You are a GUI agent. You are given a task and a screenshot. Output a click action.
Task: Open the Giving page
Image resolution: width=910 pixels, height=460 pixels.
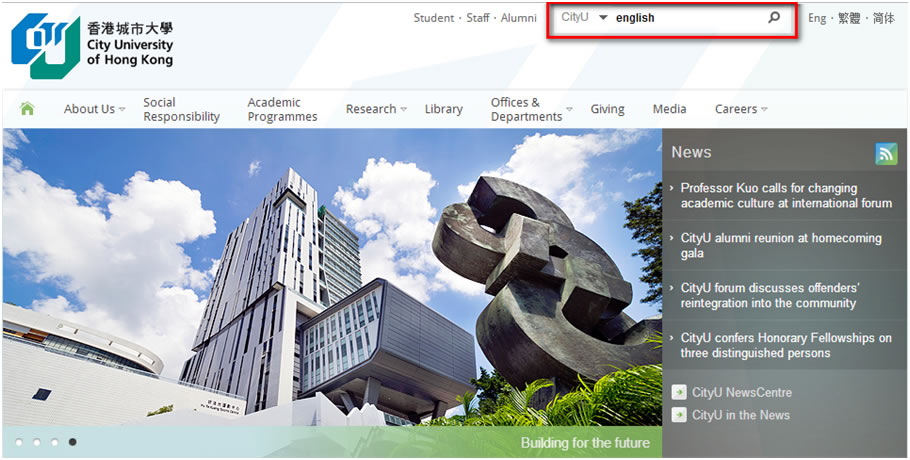click(x=607, y=110)
